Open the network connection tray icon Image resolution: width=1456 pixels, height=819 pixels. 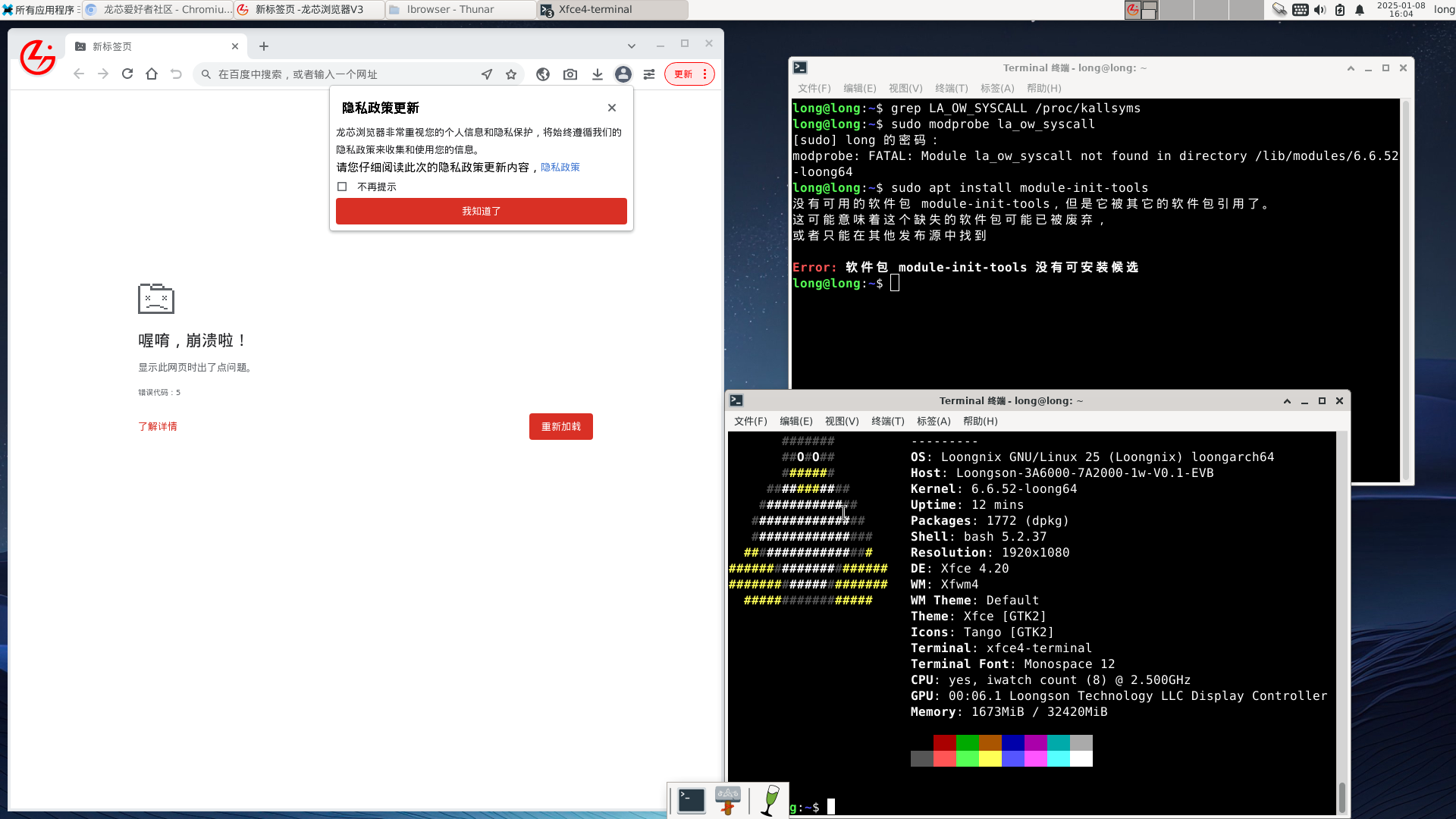click(x=1280, y=10)
